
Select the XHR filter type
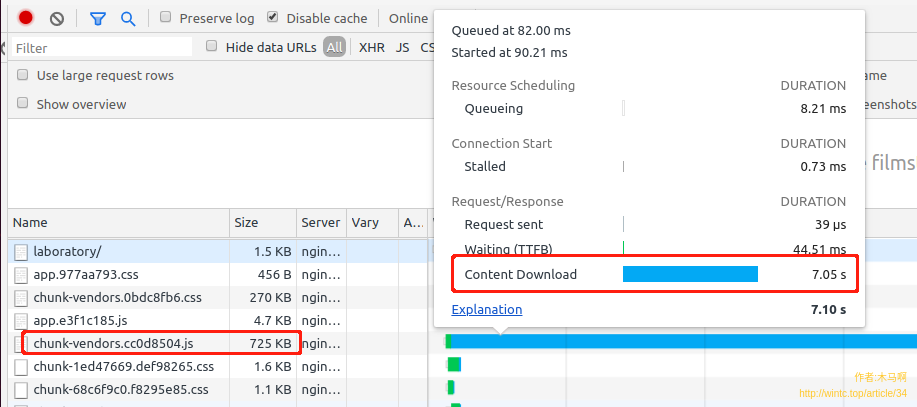click(x=371, y=47)
